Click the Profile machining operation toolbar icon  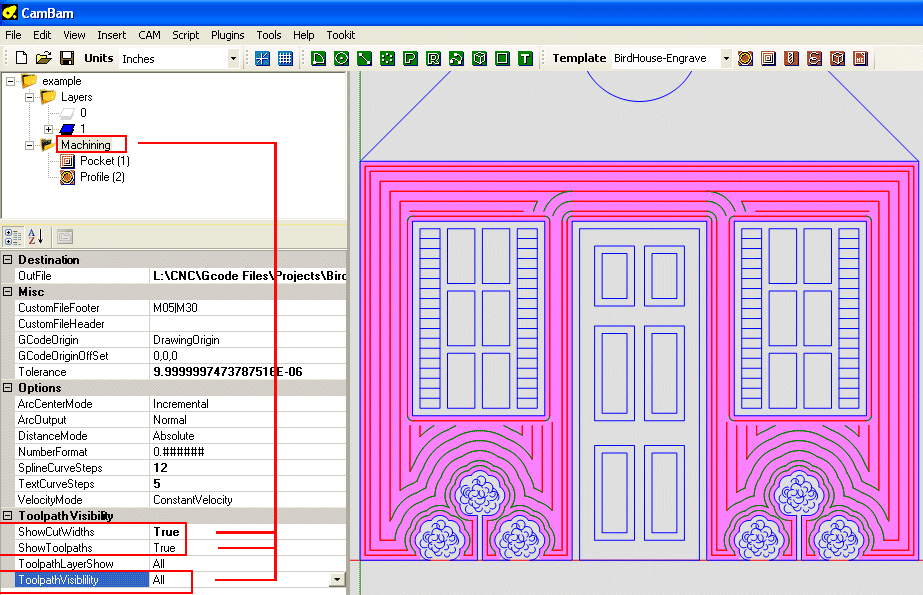pyautogui.click(x=745, y=58)
